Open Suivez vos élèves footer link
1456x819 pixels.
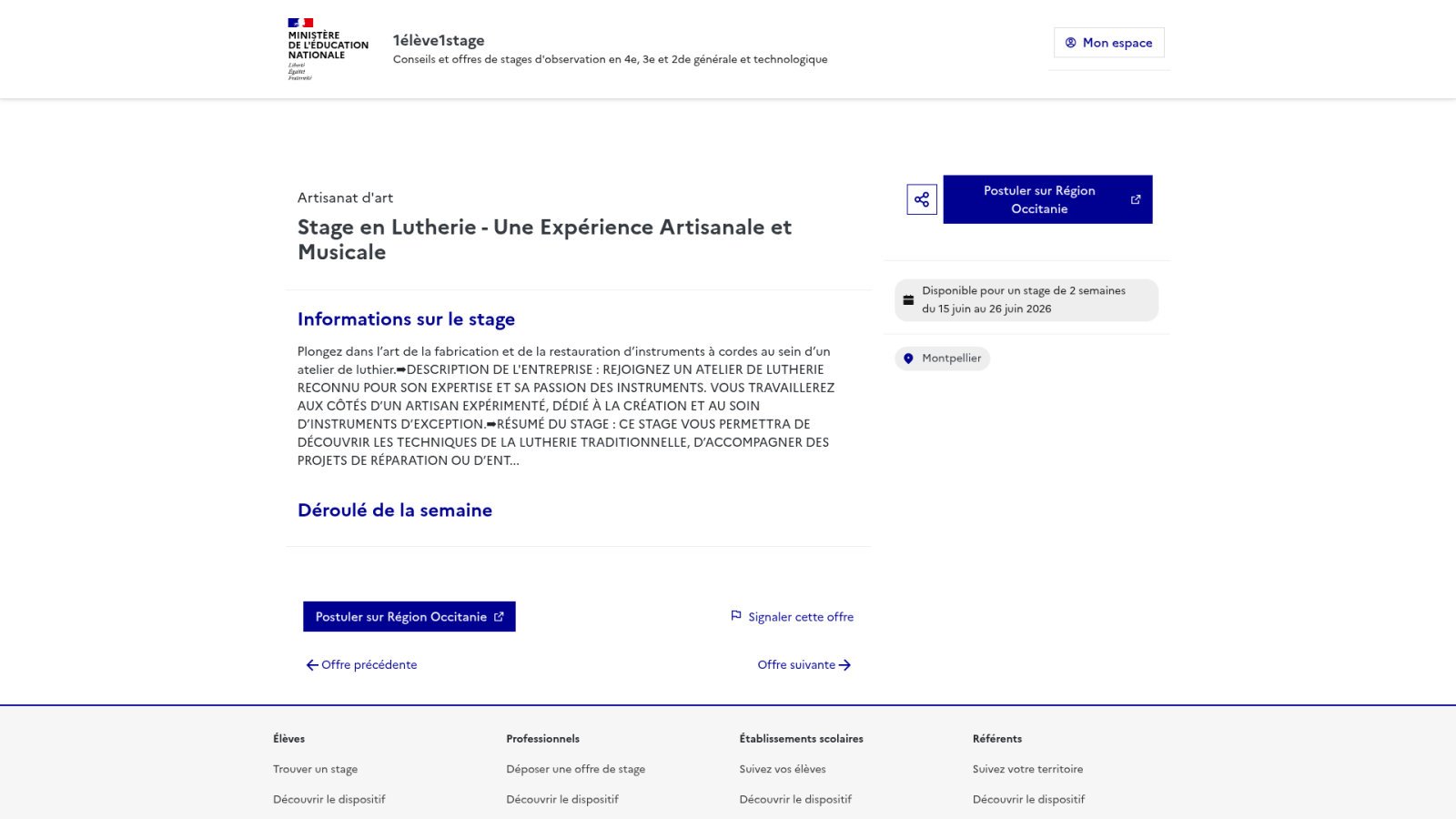coord(783,769)
